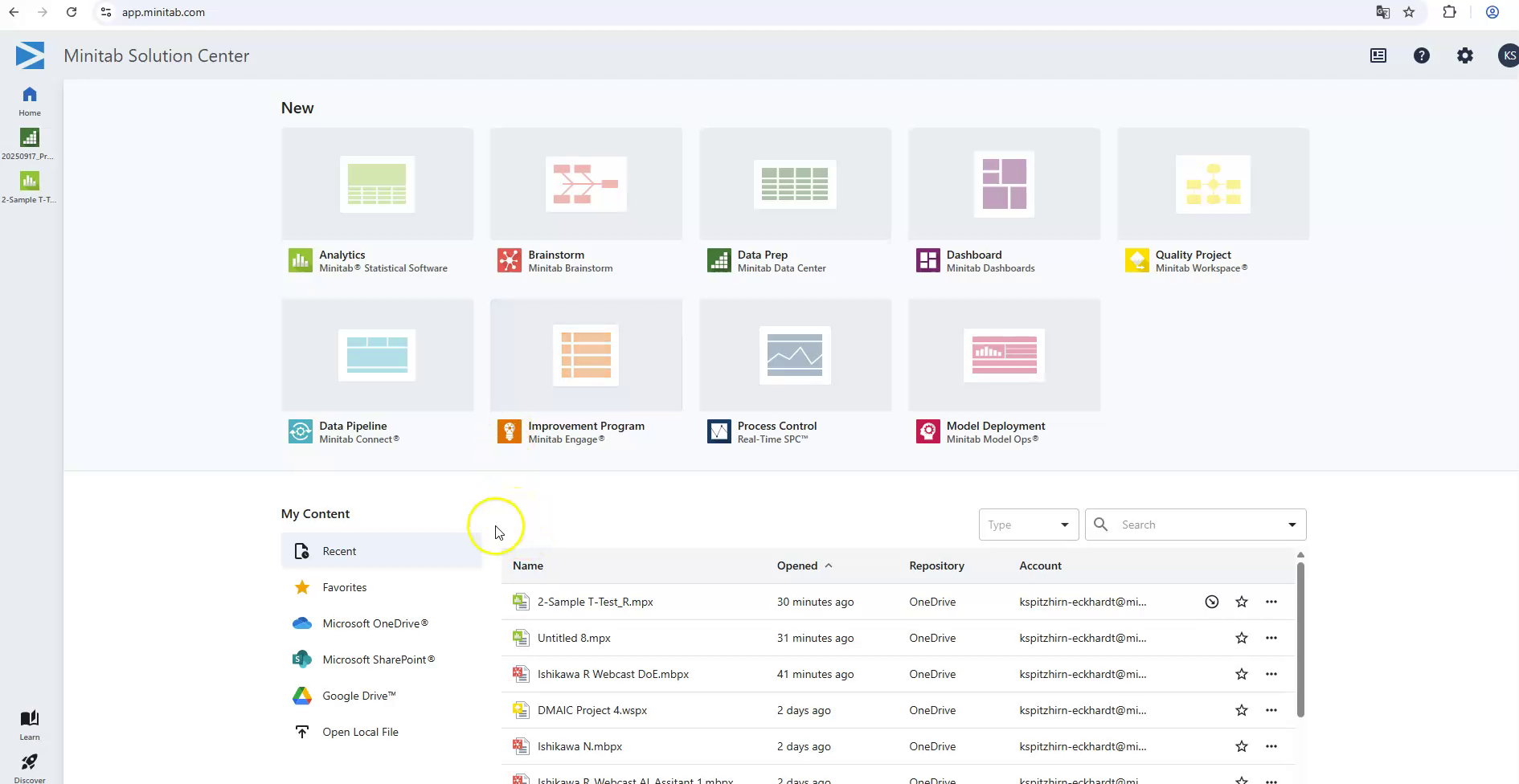The height and width of the screenshot is (784, 1519).
Task: Open the Help question mark icon
Action: [x=1422, y=55]
